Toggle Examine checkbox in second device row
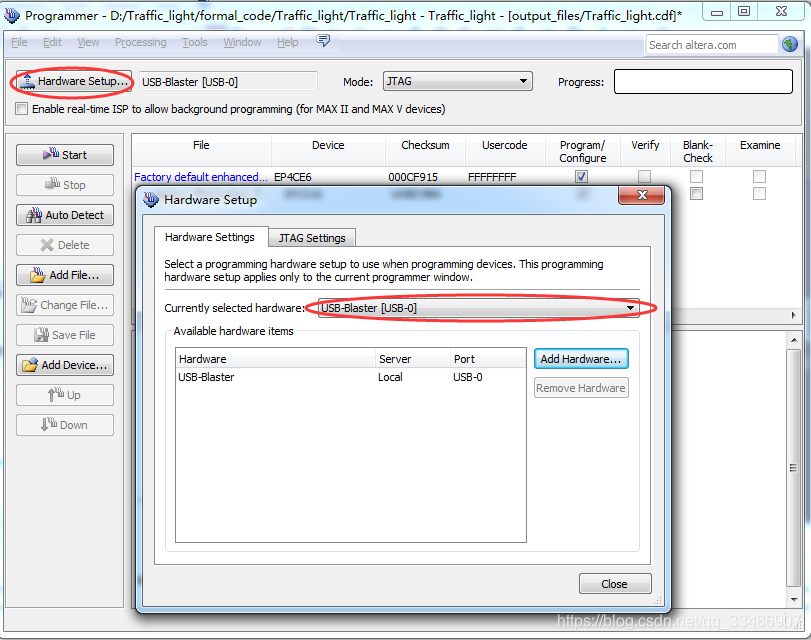The image size is (811, 640). 759,194
